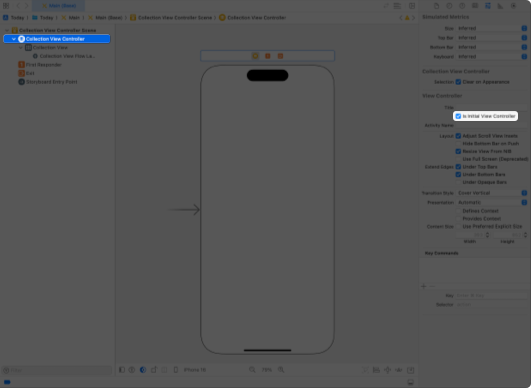This screenshot has height=388, width=531.
Task: Change device orientation in canvas bar
Action: click(154, 370)
